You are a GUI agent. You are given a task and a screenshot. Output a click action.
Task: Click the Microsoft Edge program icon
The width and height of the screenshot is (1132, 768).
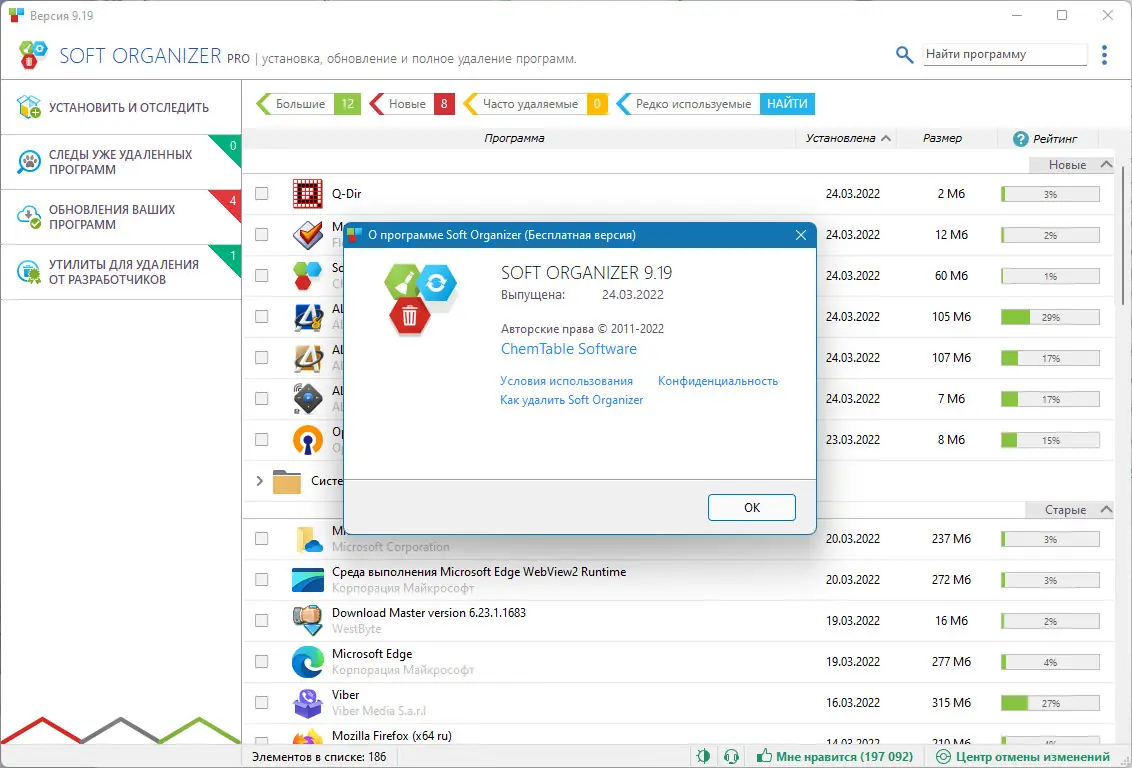[308, 662]
